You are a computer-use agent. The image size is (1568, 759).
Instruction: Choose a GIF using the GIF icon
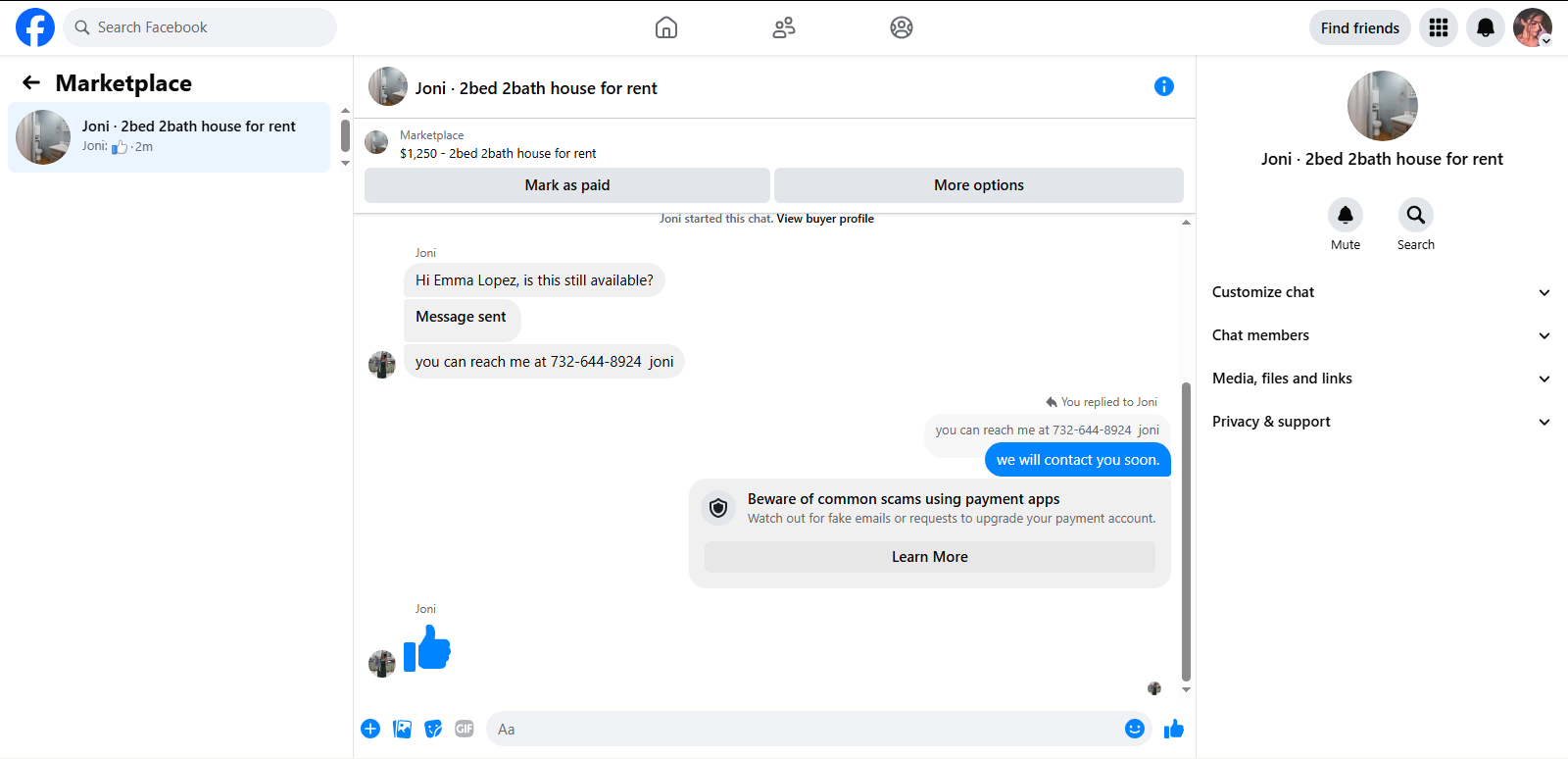click(x=465, y=729)
